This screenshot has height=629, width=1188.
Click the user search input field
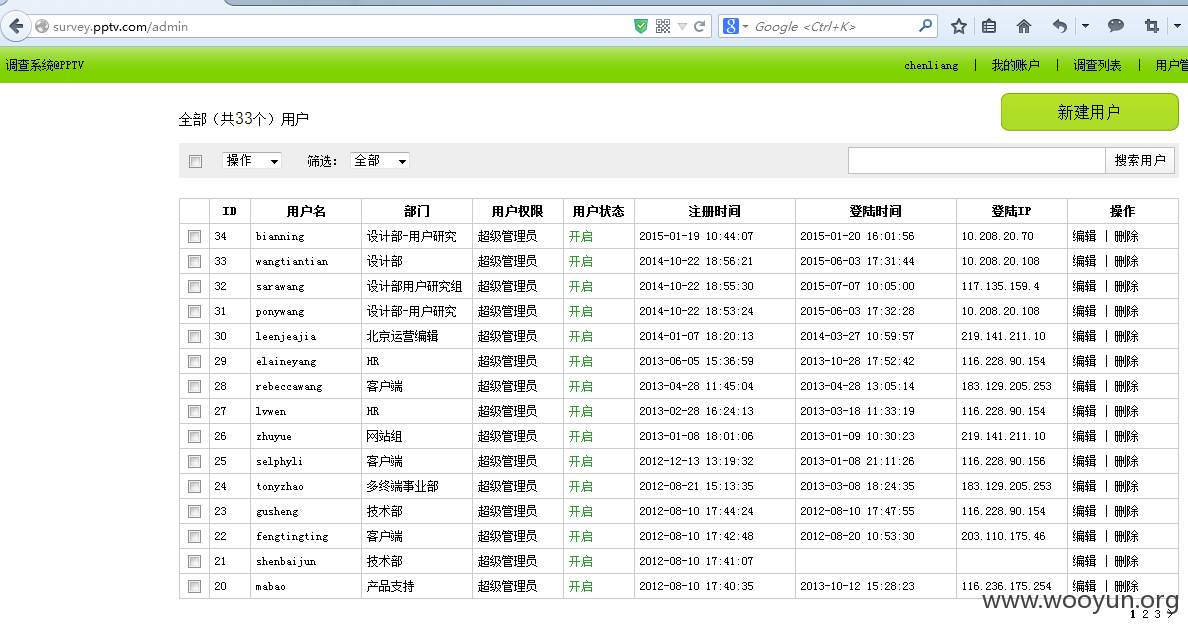[977, 161]
